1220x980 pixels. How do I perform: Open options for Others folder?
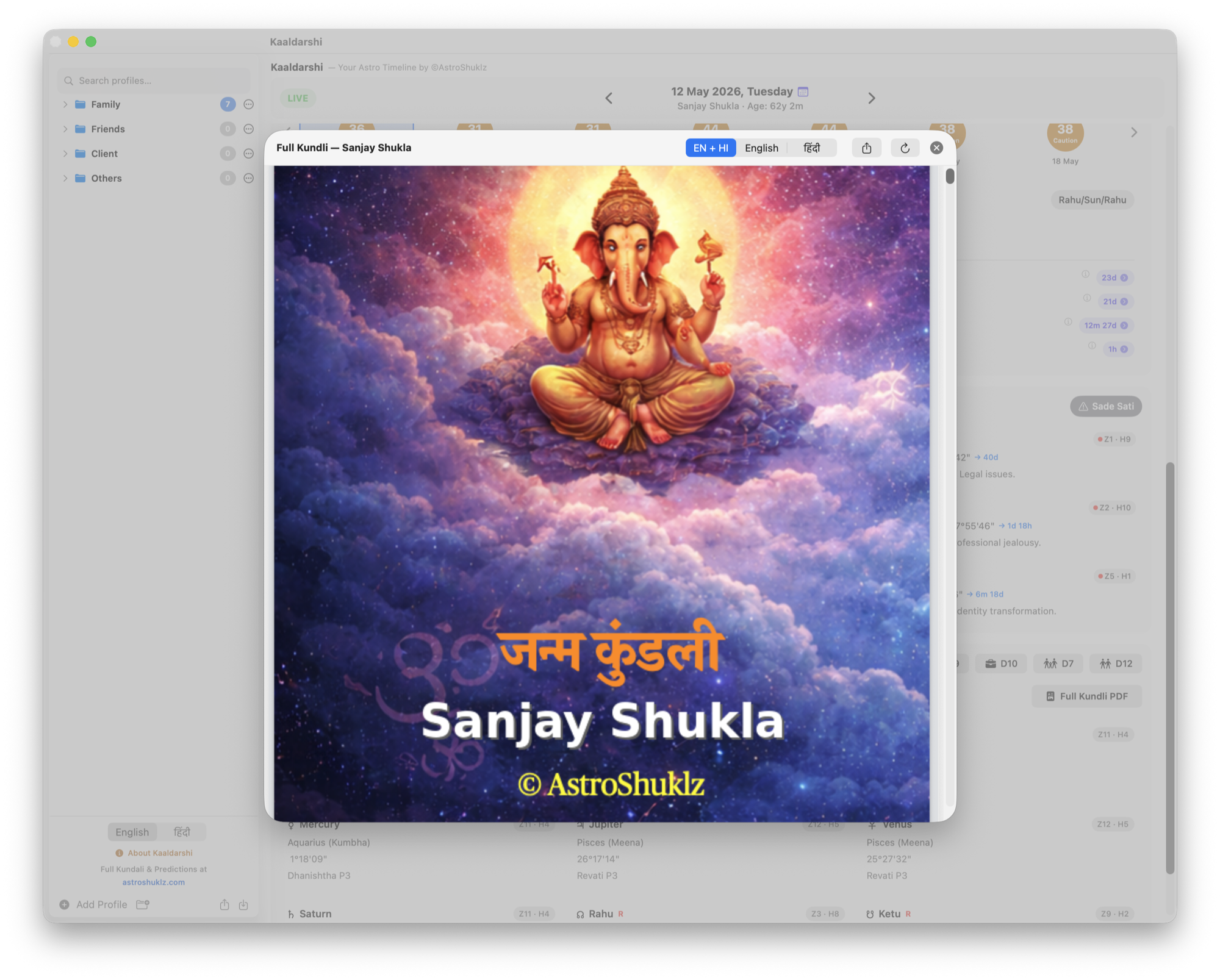[x=248, y=178]
